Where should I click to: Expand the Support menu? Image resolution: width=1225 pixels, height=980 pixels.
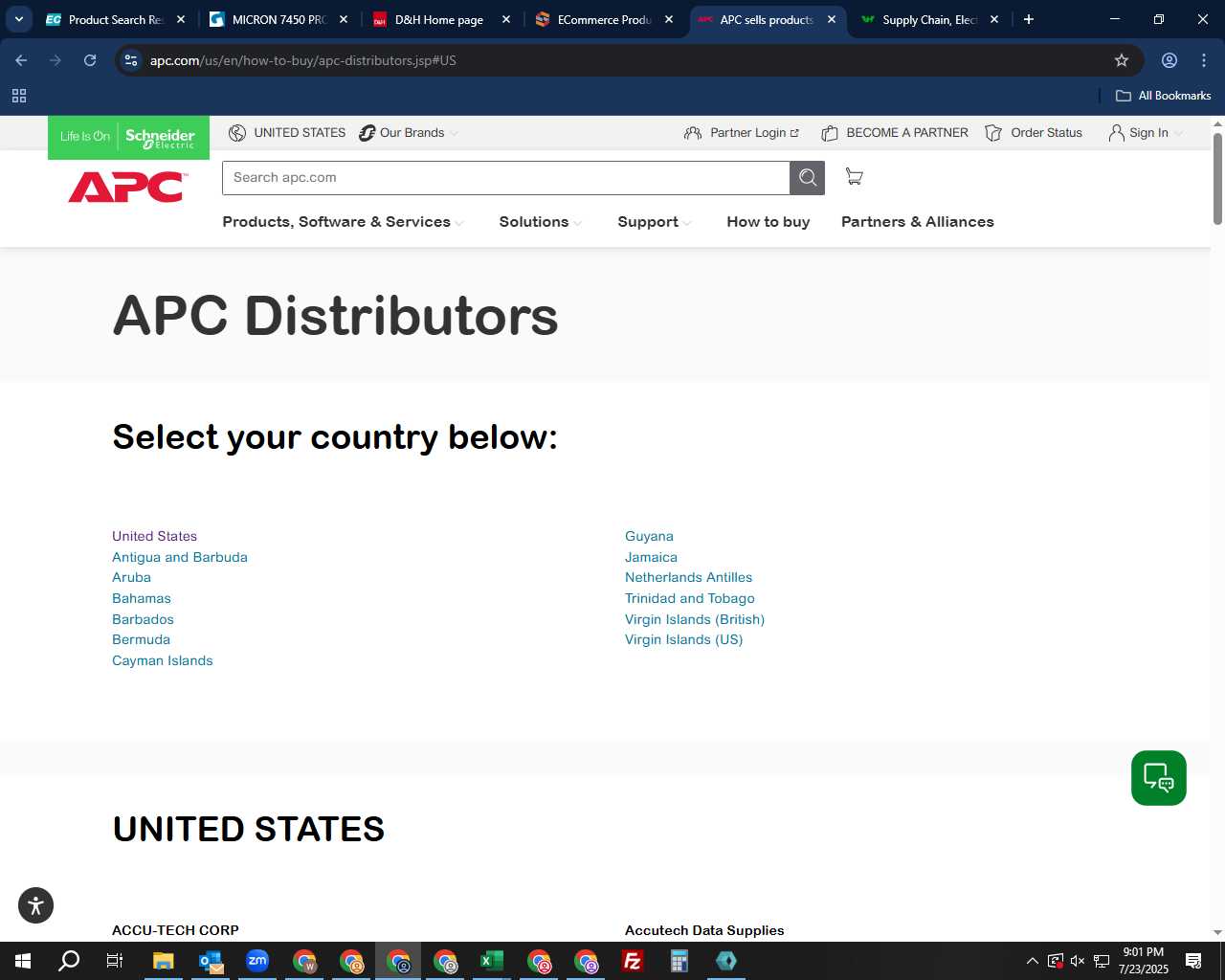[x=655, y=222]
